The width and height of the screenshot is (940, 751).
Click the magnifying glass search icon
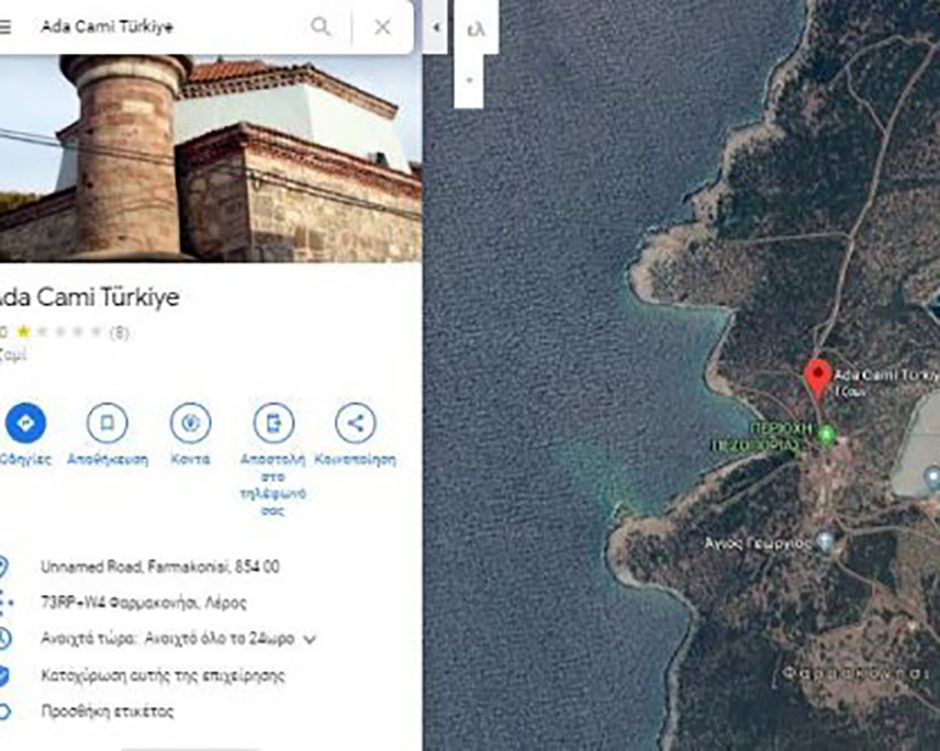click(320, 27)
